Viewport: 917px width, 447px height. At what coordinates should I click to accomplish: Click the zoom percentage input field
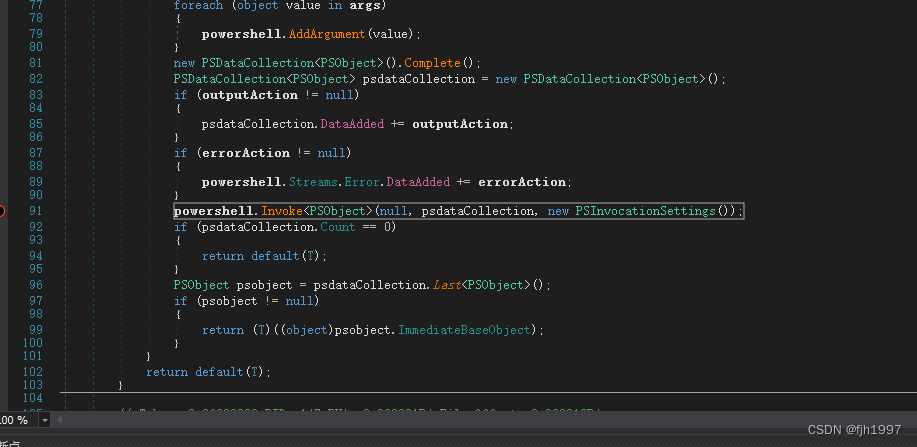pos(19,420)
